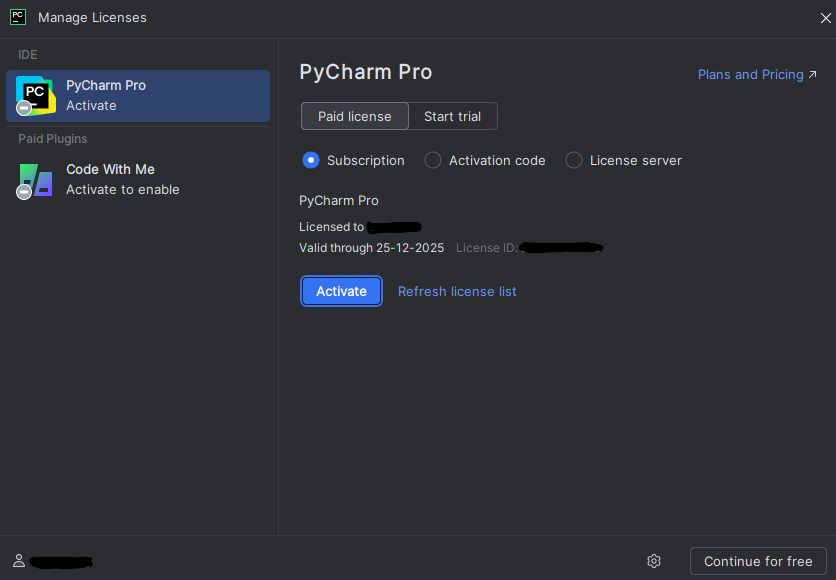
Task: Choose the Activation code option
Action: [x=433, y=160]
